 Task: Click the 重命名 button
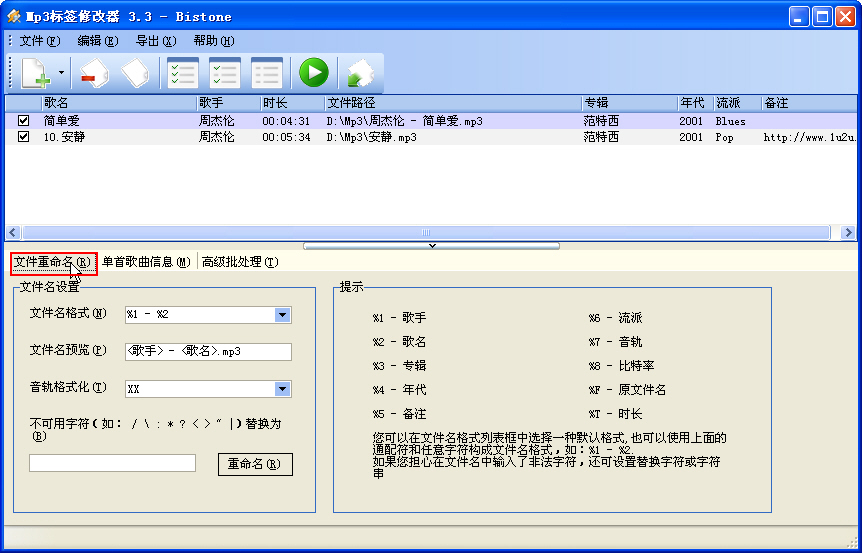click(254, 464)
